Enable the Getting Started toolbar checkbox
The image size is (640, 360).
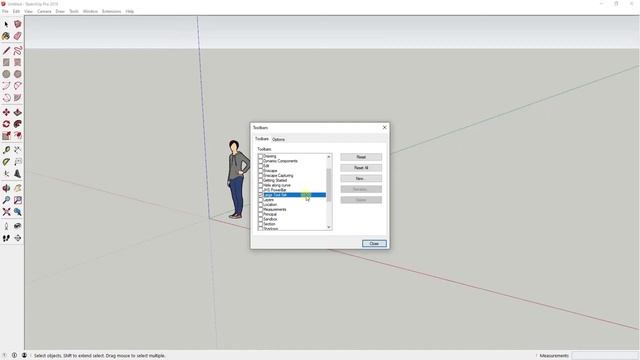(260, 180)
